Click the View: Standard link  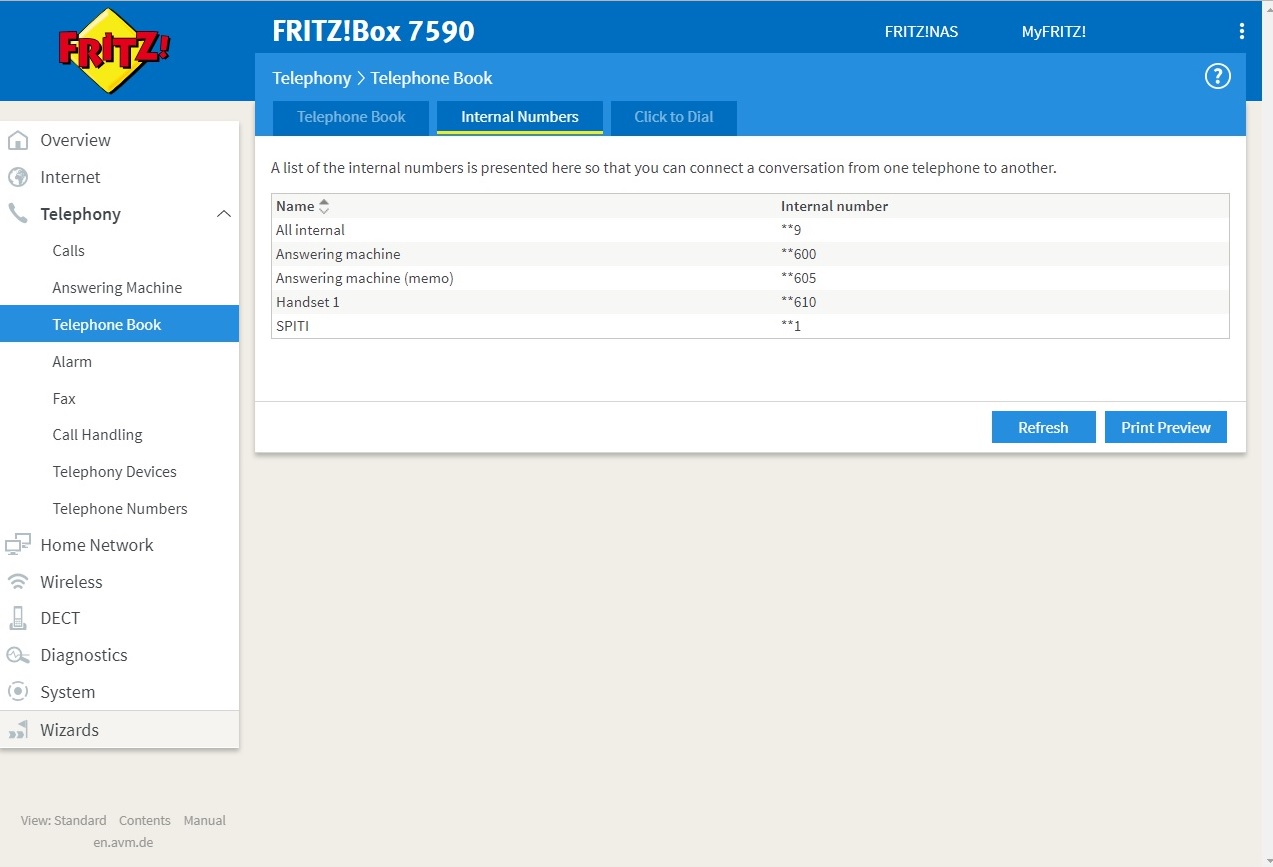click(x=63, y=820)
